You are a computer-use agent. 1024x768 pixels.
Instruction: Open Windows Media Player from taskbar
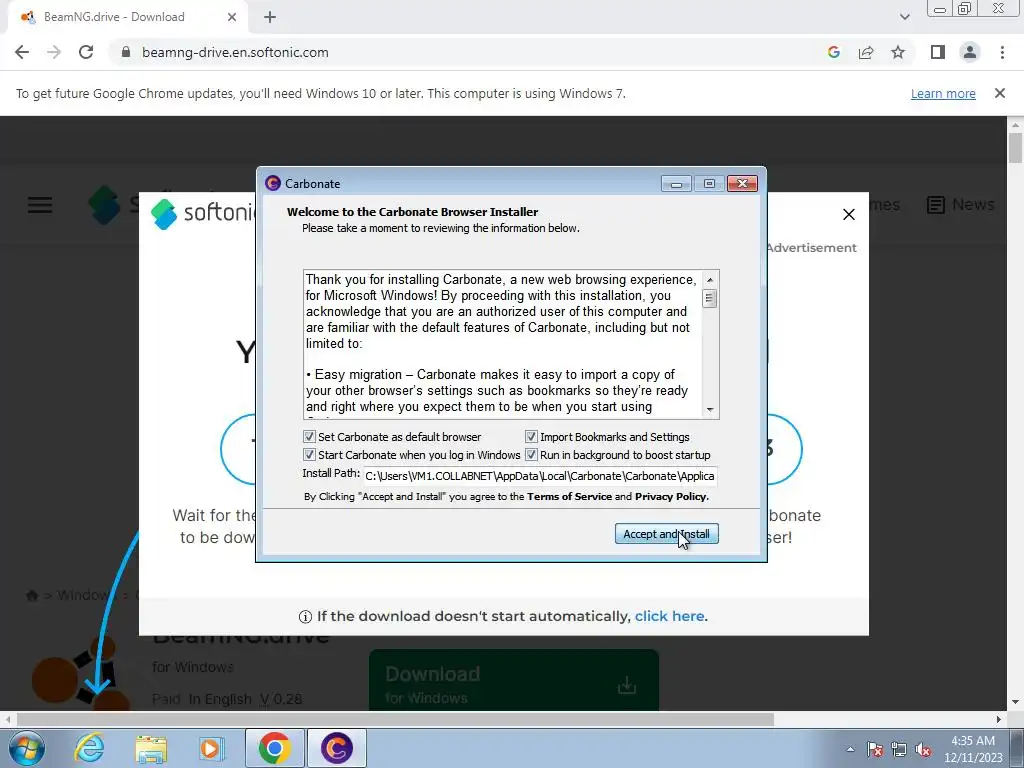point(211,748)
